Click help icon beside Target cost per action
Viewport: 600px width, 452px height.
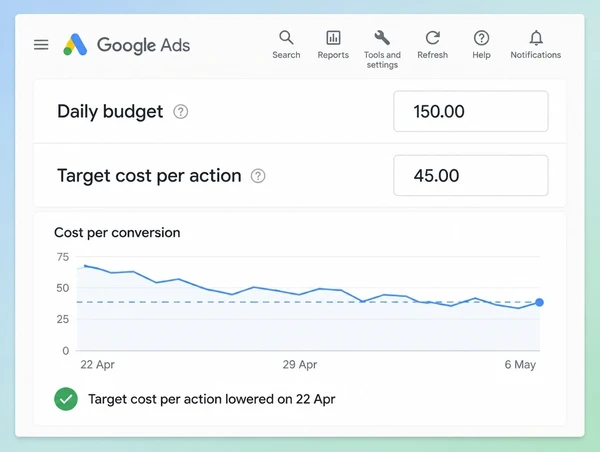(258, 176)
